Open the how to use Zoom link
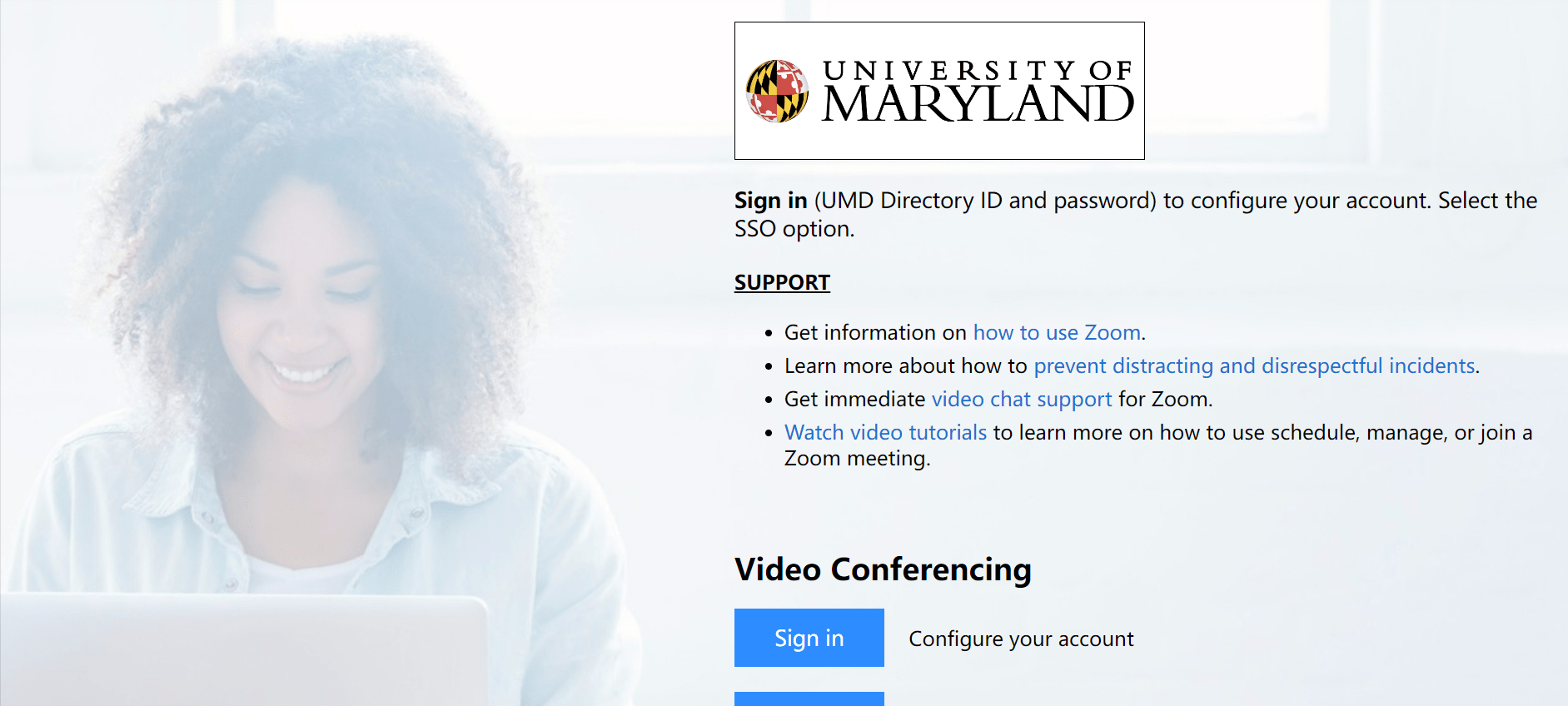 (1056, 332)
